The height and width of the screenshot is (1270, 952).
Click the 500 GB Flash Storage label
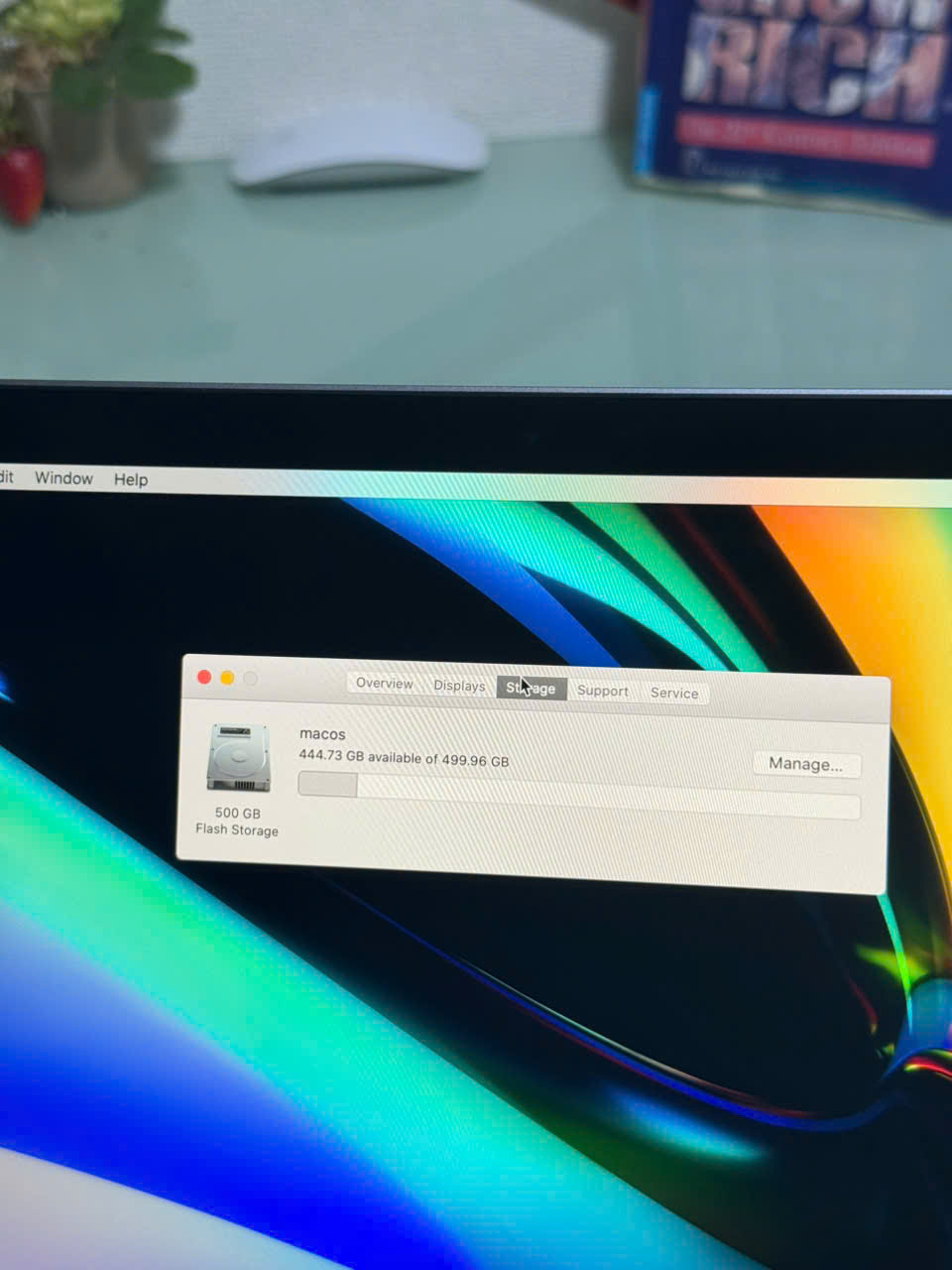[x=237, y=822]
